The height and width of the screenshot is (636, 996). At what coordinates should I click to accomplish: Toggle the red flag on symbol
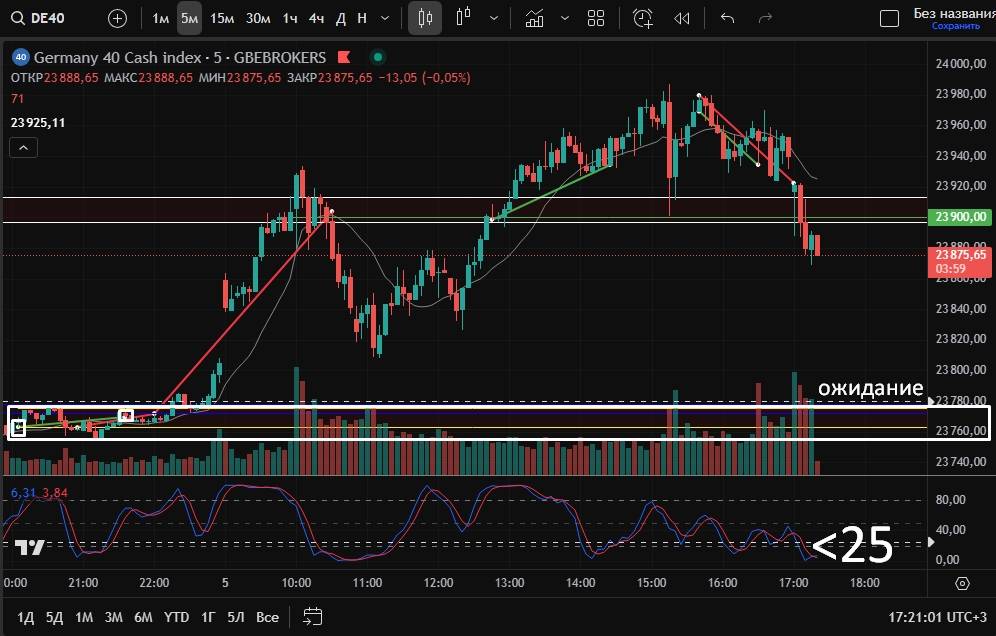pyautogui.click(x=344, y=57)
